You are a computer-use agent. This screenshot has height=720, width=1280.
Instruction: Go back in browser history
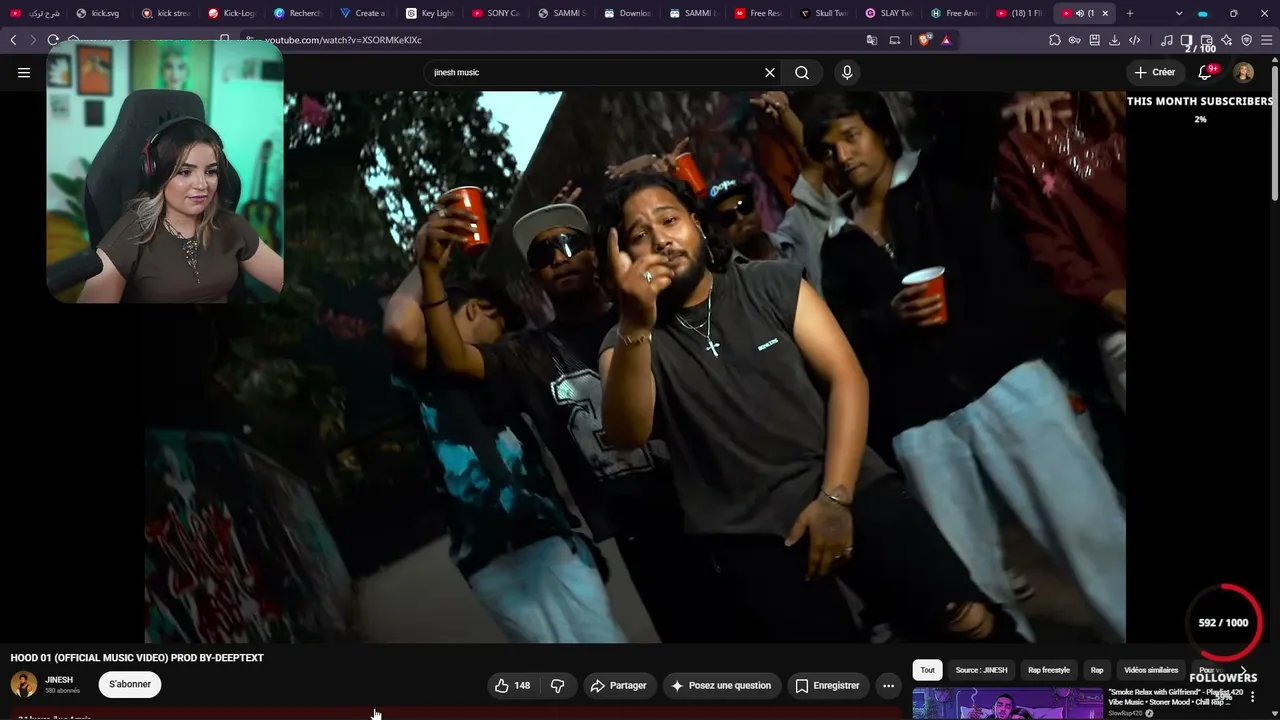[x=13, y=40]
